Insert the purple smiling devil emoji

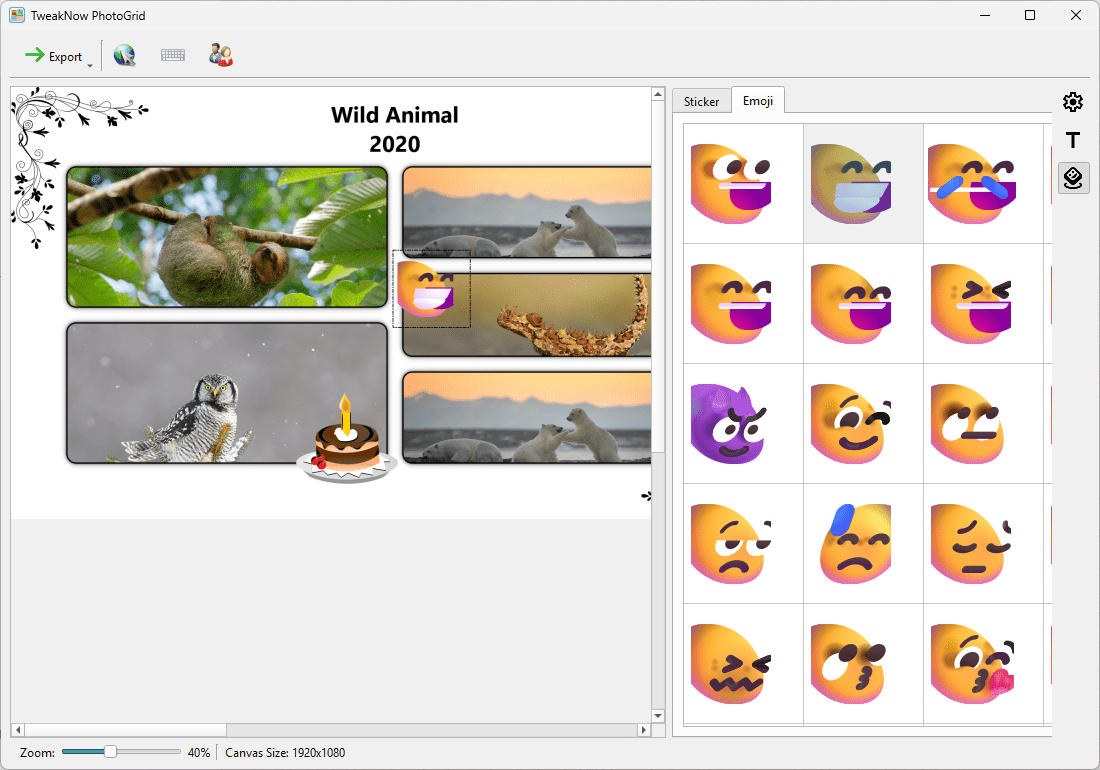tap(743, 424)
